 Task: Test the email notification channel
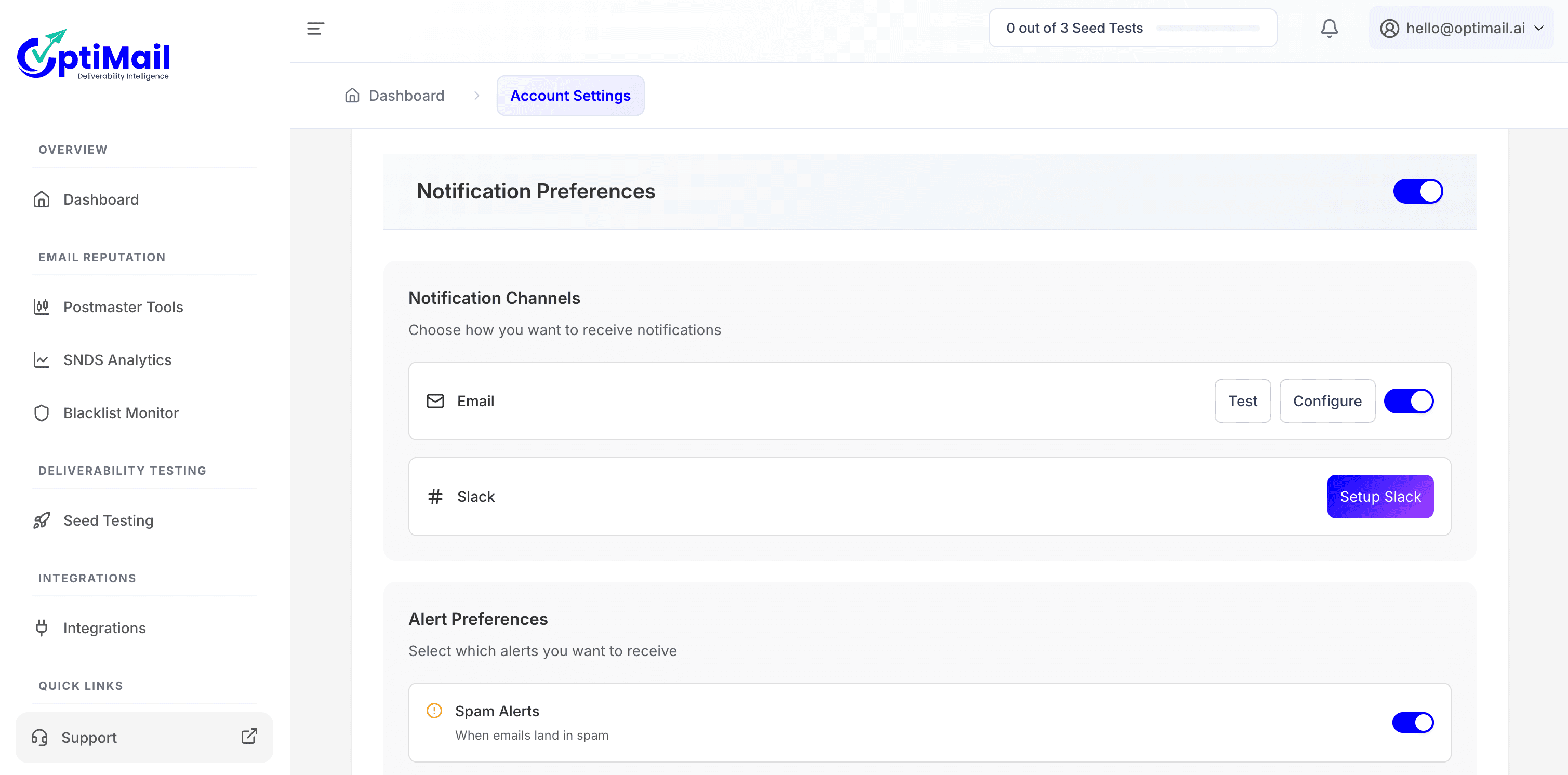click(x=1242, y=400)
